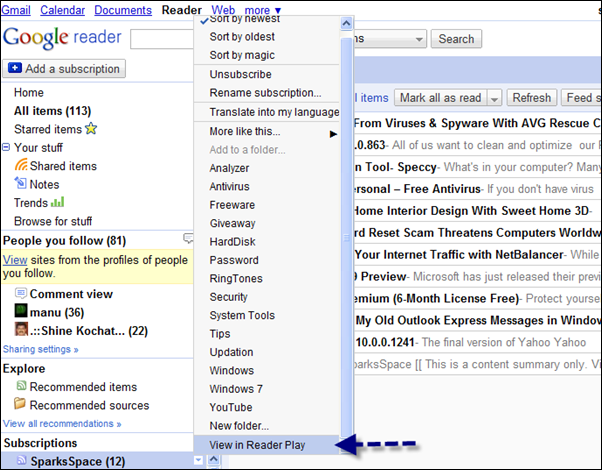
Task: Open the Web link
Action: pyautogui.click(x=223, y=10)
